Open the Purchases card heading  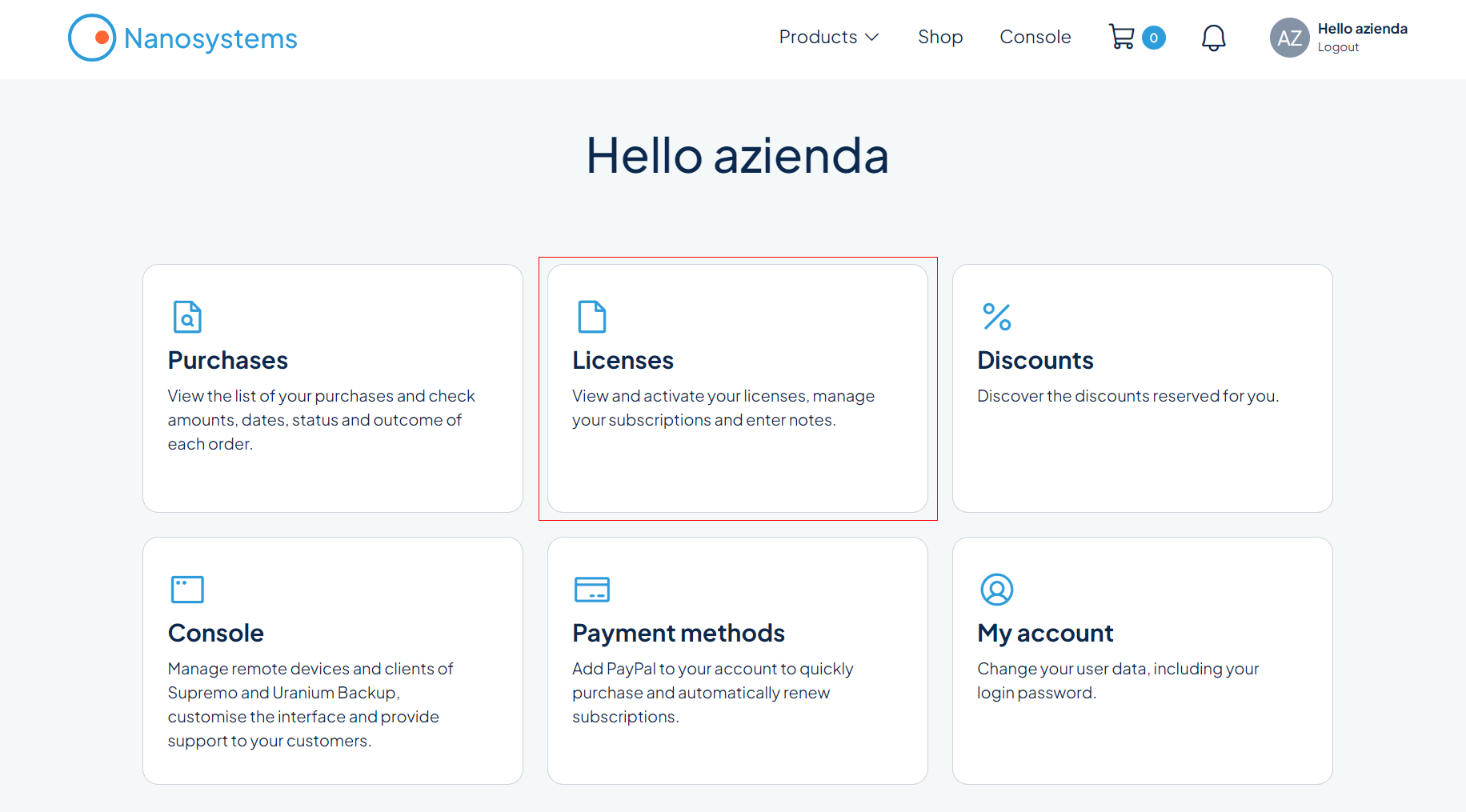(228, 360)
